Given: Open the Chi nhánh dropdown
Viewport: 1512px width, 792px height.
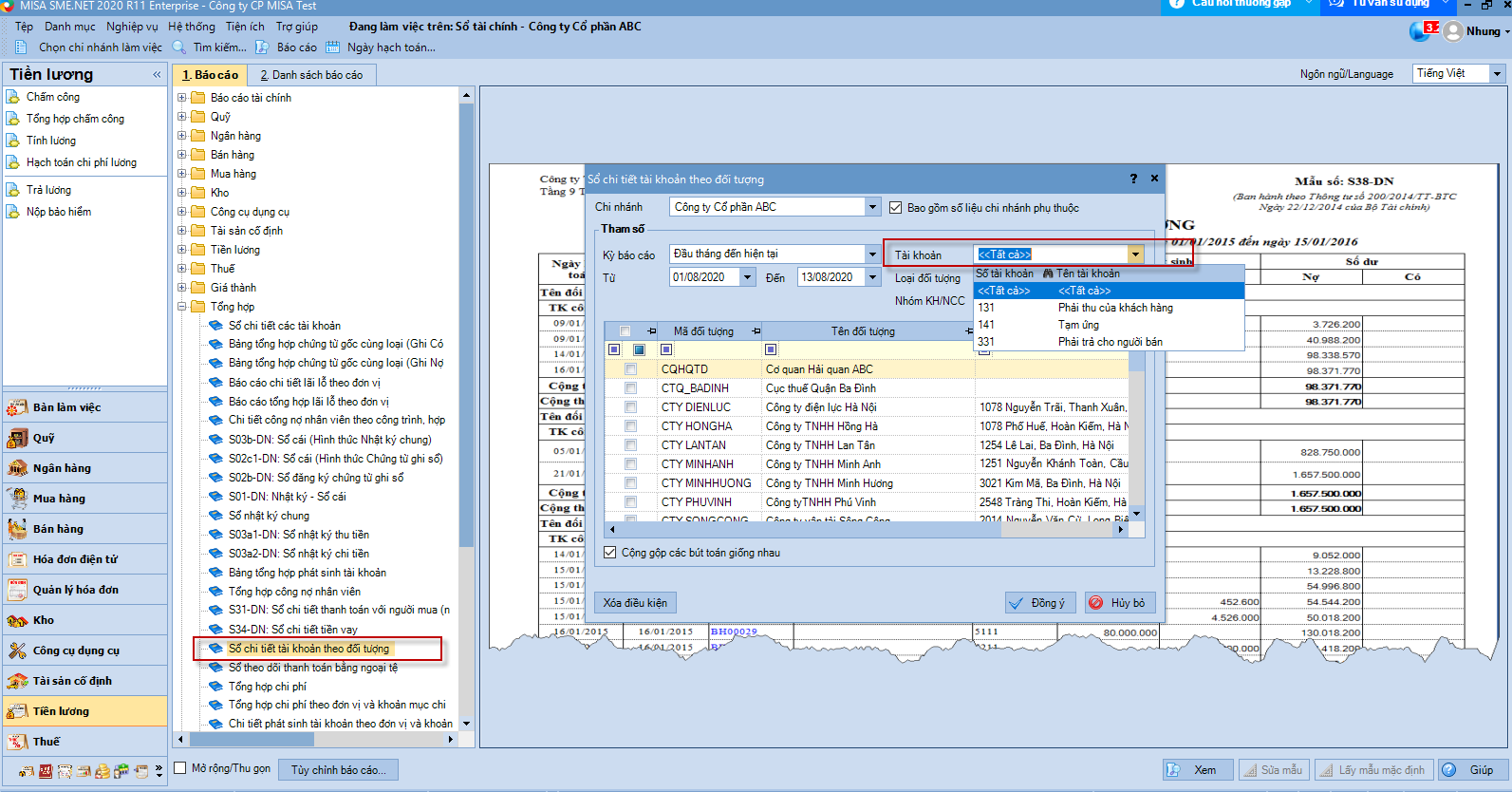Looking at the screenshot, I should tap(872, 207).
